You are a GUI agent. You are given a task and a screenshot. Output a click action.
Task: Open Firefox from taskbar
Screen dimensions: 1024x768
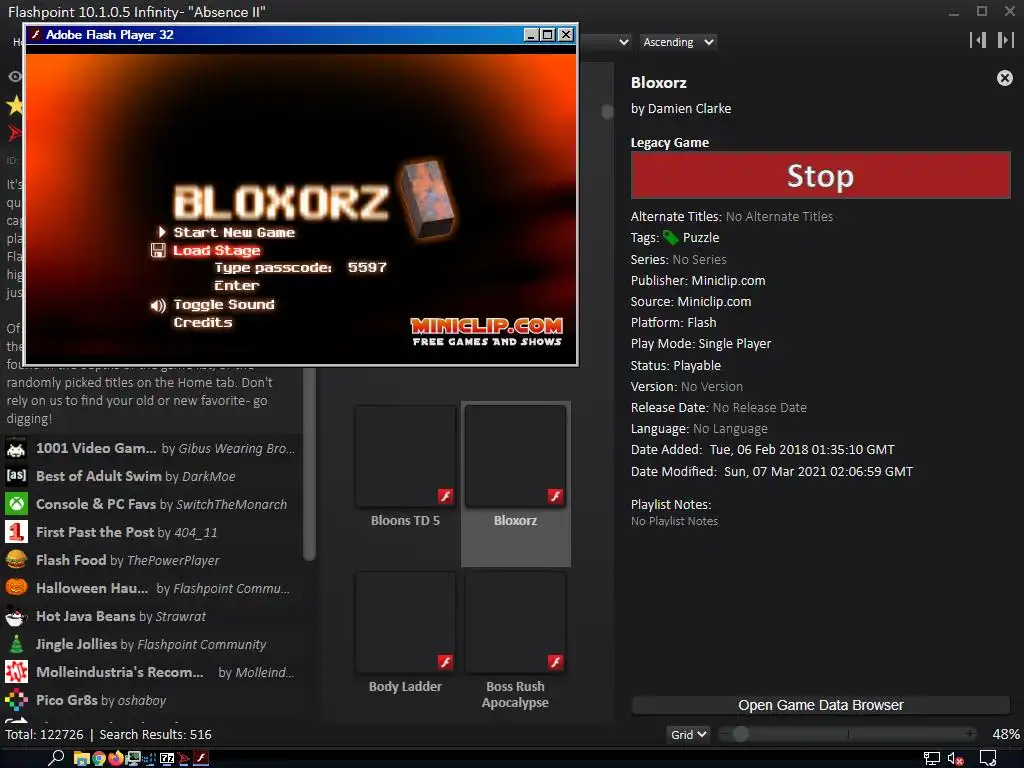[x=116, y=758]
